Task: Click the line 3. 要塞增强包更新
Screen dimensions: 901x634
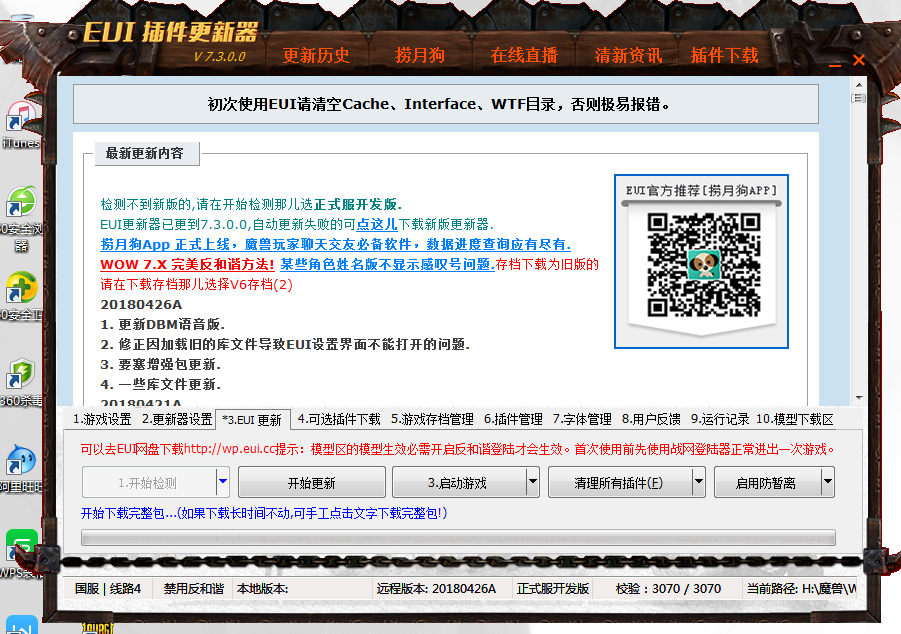Action: [x=160, y=364]
